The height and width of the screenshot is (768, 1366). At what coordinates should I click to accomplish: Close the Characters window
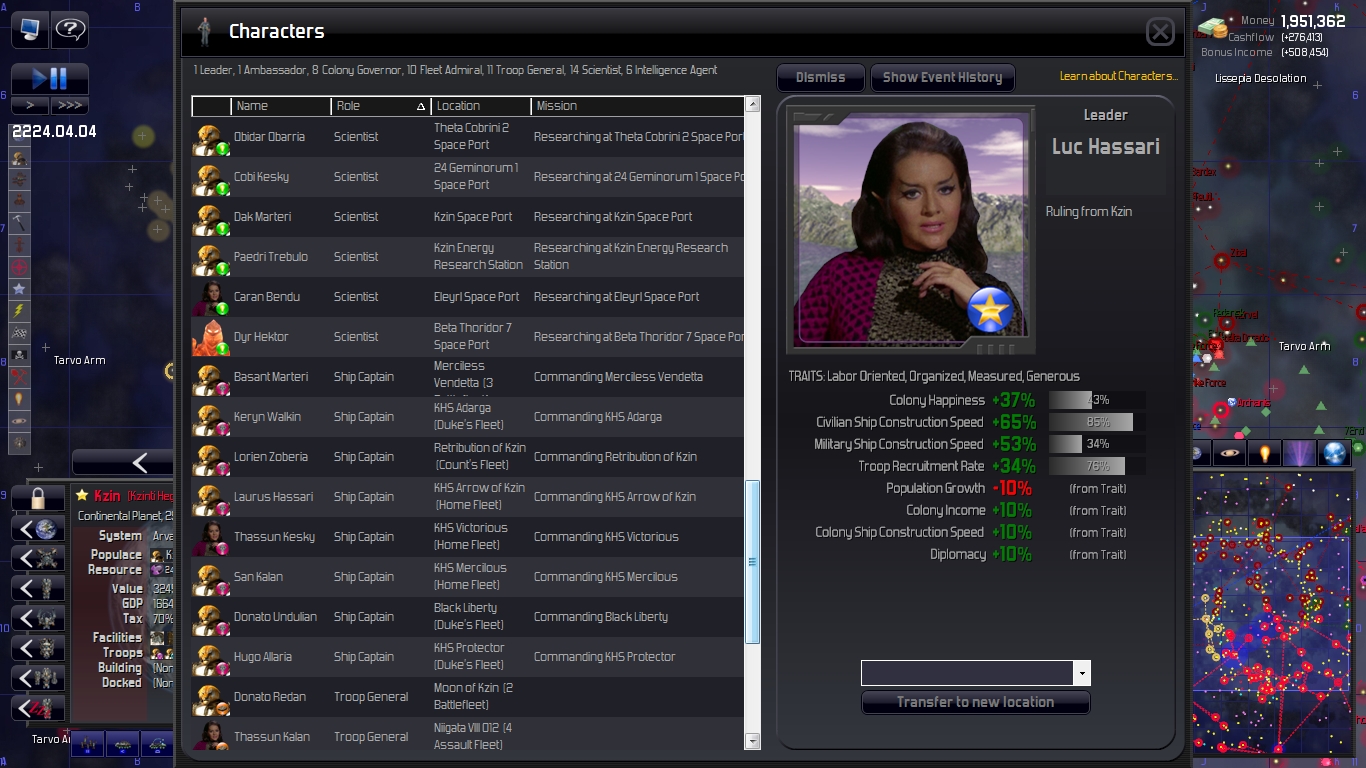coord(1160,32)
